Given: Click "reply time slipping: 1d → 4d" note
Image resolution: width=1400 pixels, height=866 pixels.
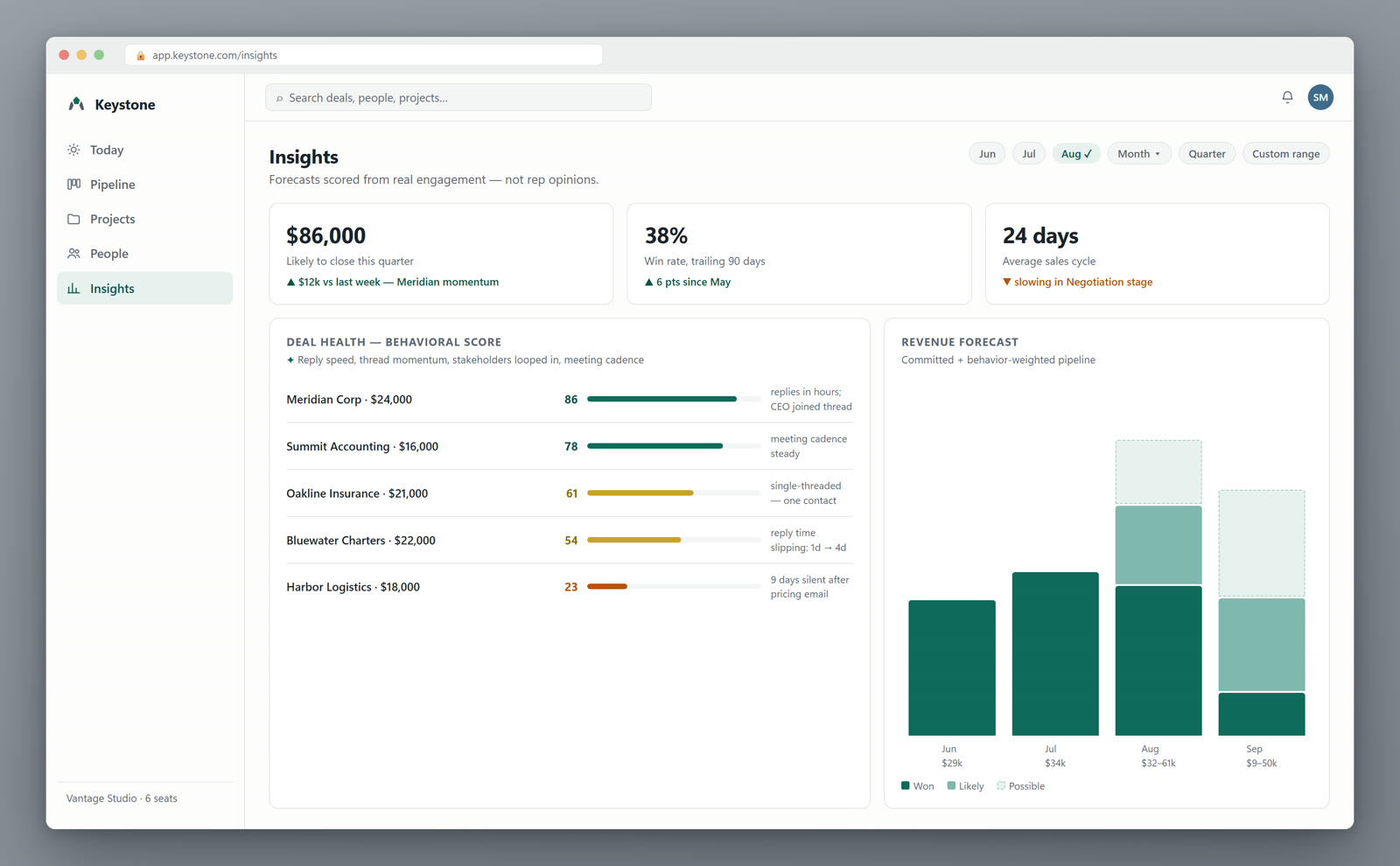Looking at the screenshot, I should [808, 541].
